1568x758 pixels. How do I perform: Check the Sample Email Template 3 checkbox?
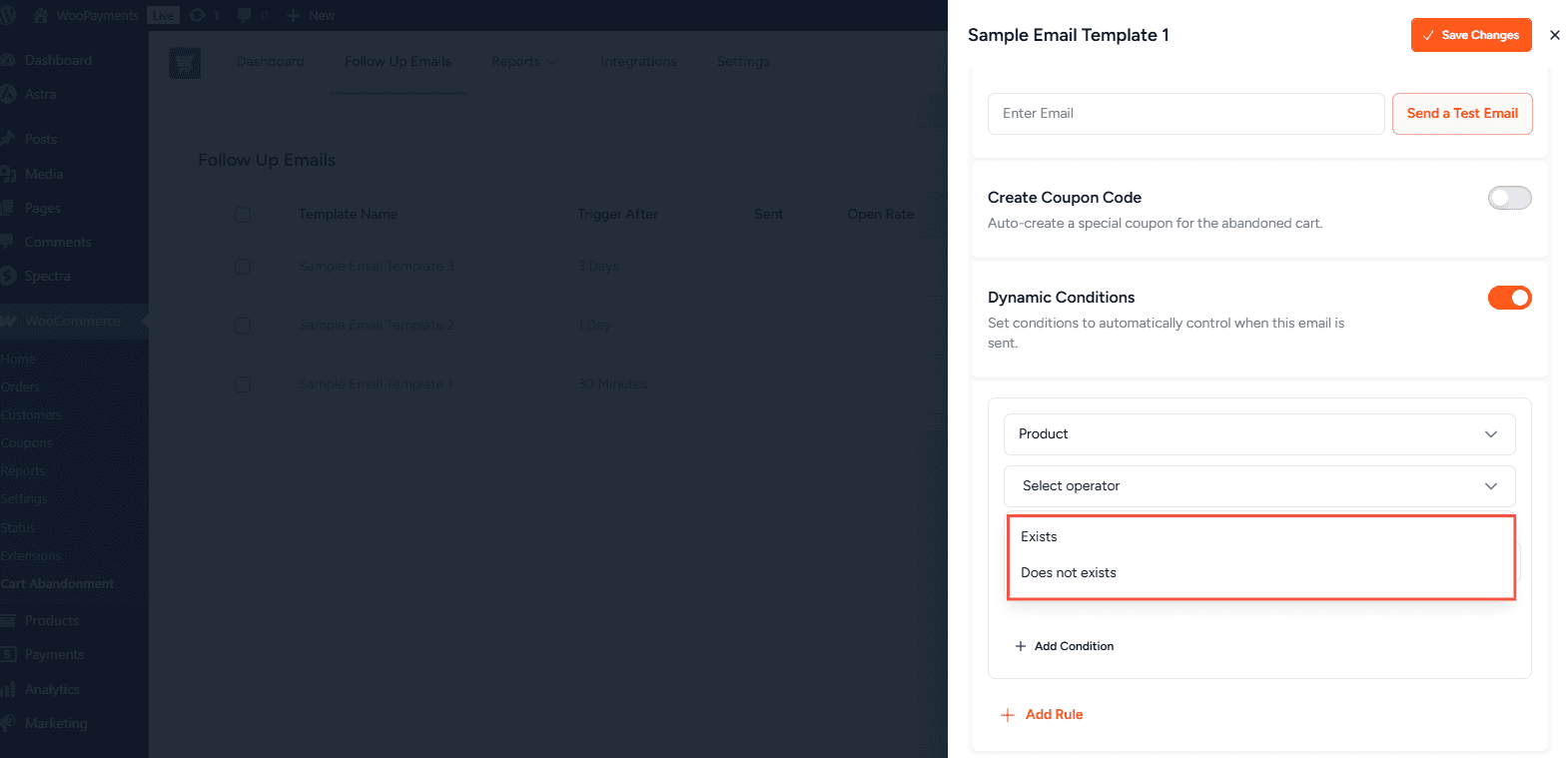pos(243,267)
